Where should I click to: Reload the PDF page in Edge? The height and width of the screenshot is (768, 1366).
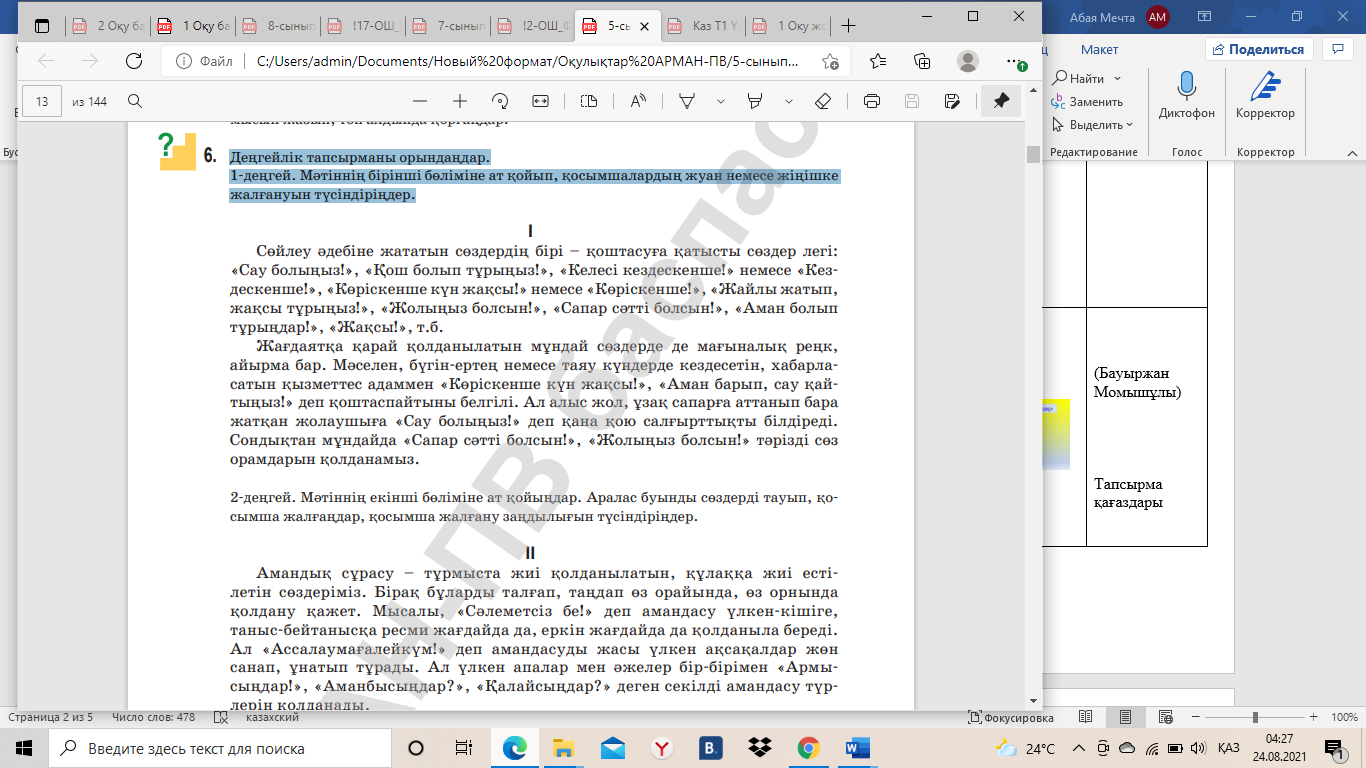coord(134,61)
